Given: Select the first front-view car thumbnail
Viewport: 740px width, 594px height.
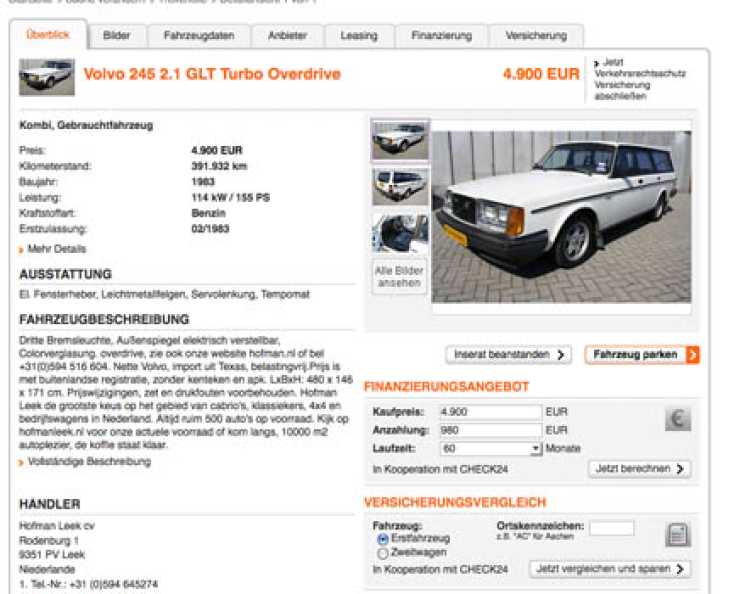Looking at the screenshot, I should [400, 141].
